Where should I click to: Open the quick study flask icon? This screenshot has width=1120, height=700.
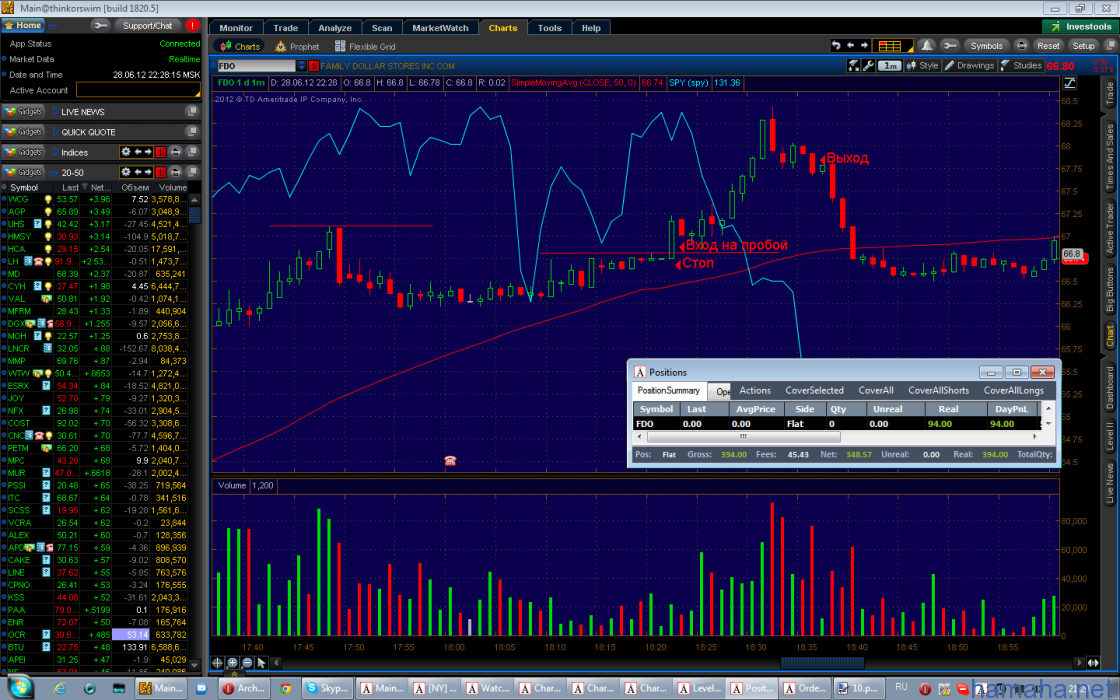tap(853, 66)
